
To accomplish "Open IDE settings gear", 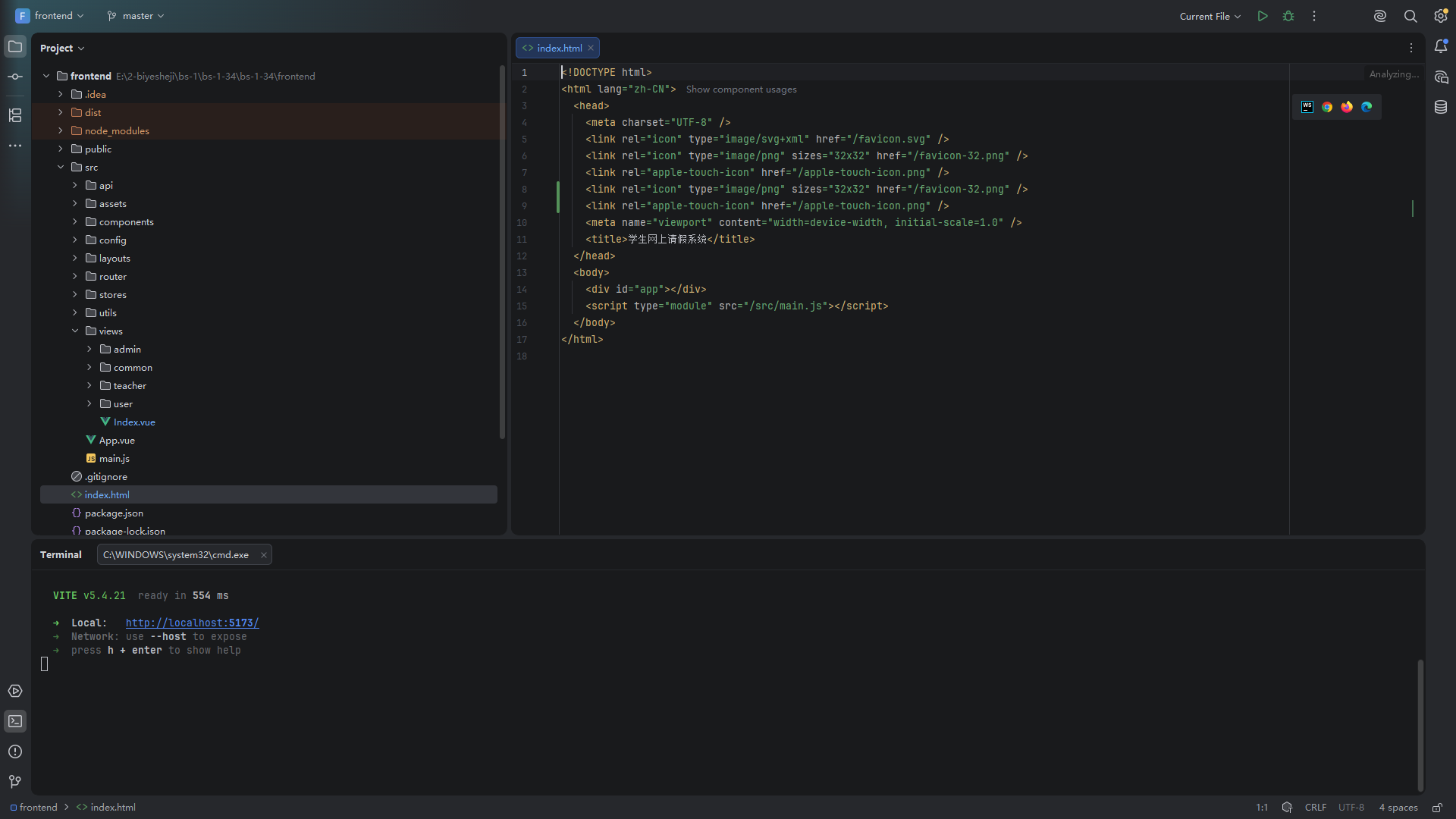I will tap(1441, 16).
